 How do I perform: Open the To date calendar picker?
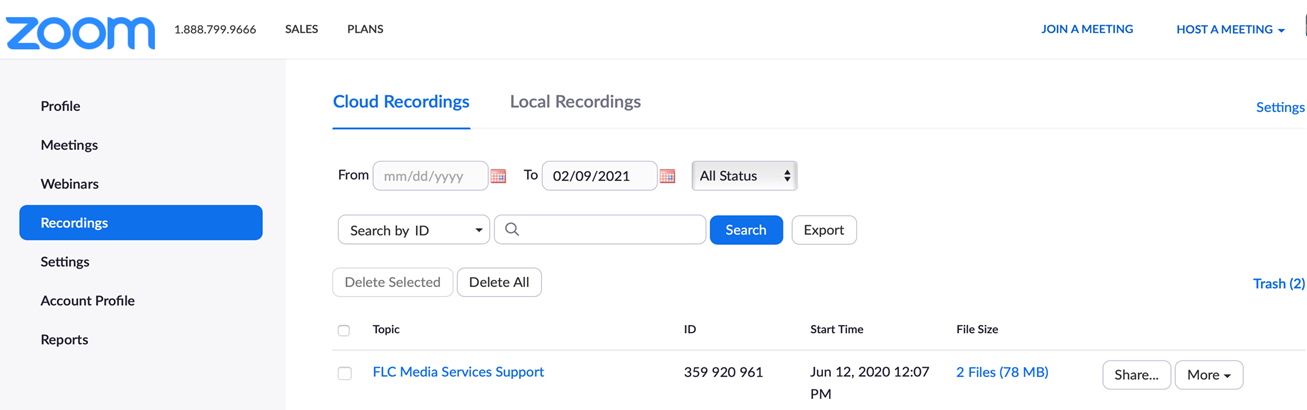click(667, 176)
